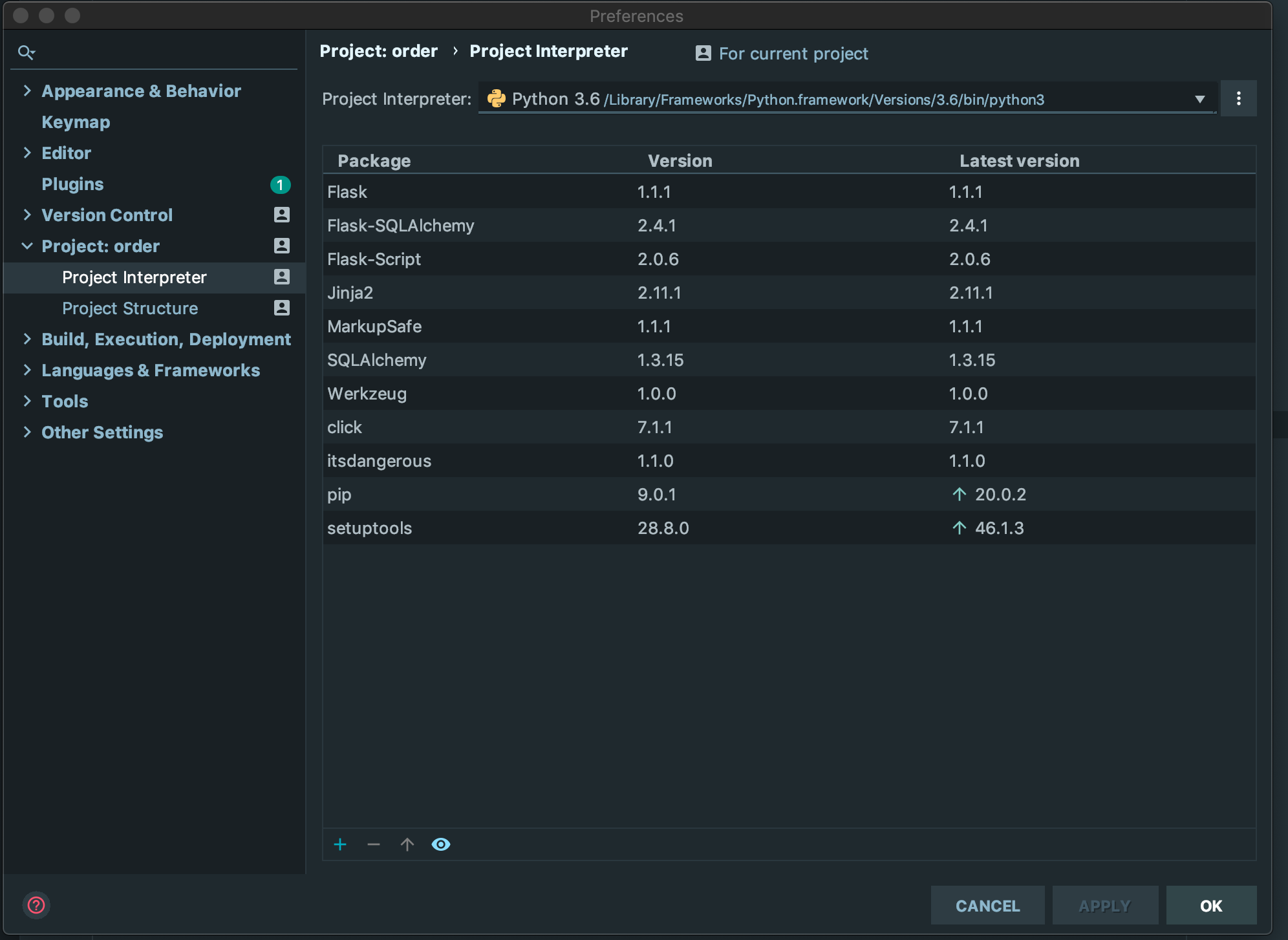This screenshot has height=940, width=1288.
Task: Click the Version column header
Action: [x=680, y=161]
